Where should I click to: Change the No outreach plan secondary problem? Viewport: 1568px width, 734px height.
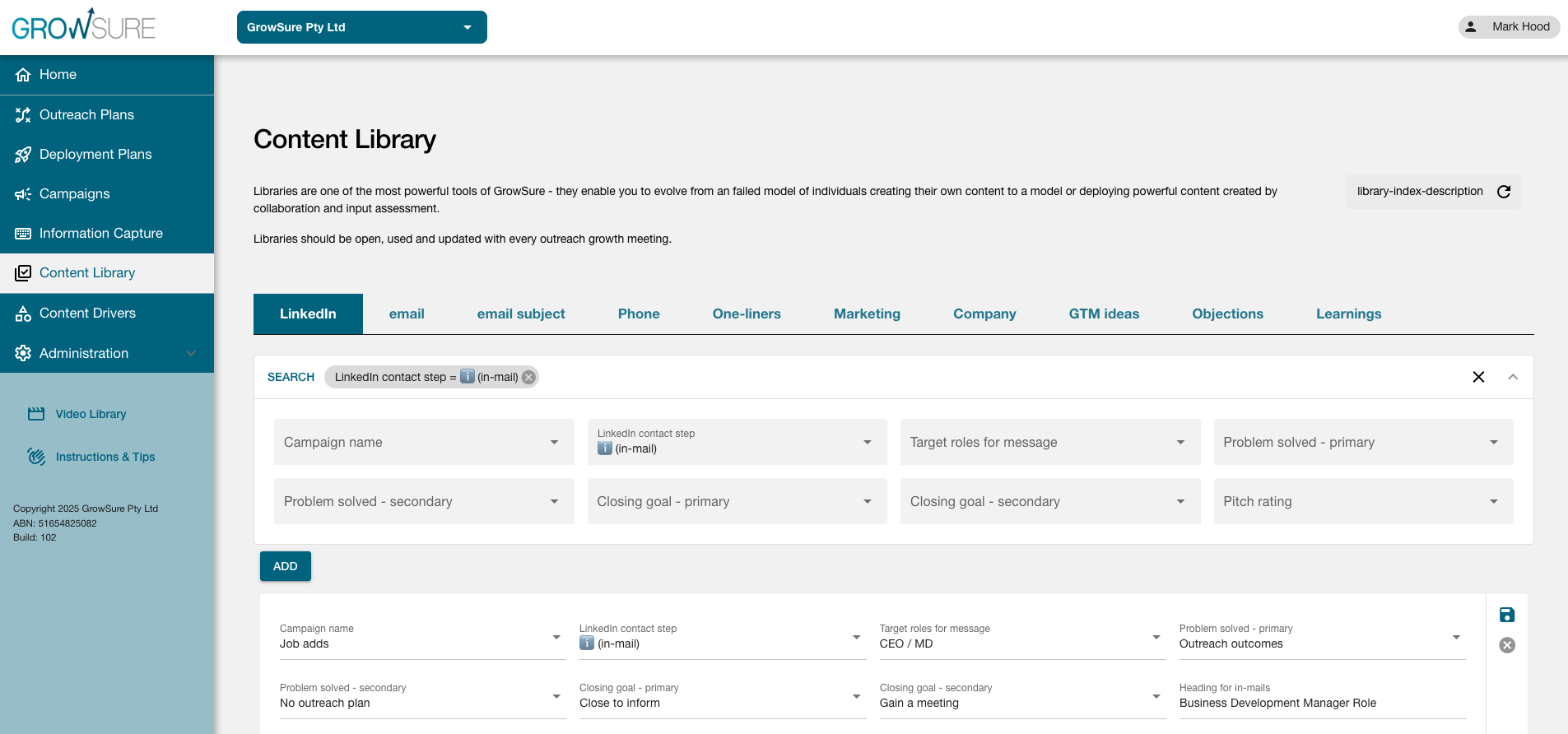pos(423,697)
